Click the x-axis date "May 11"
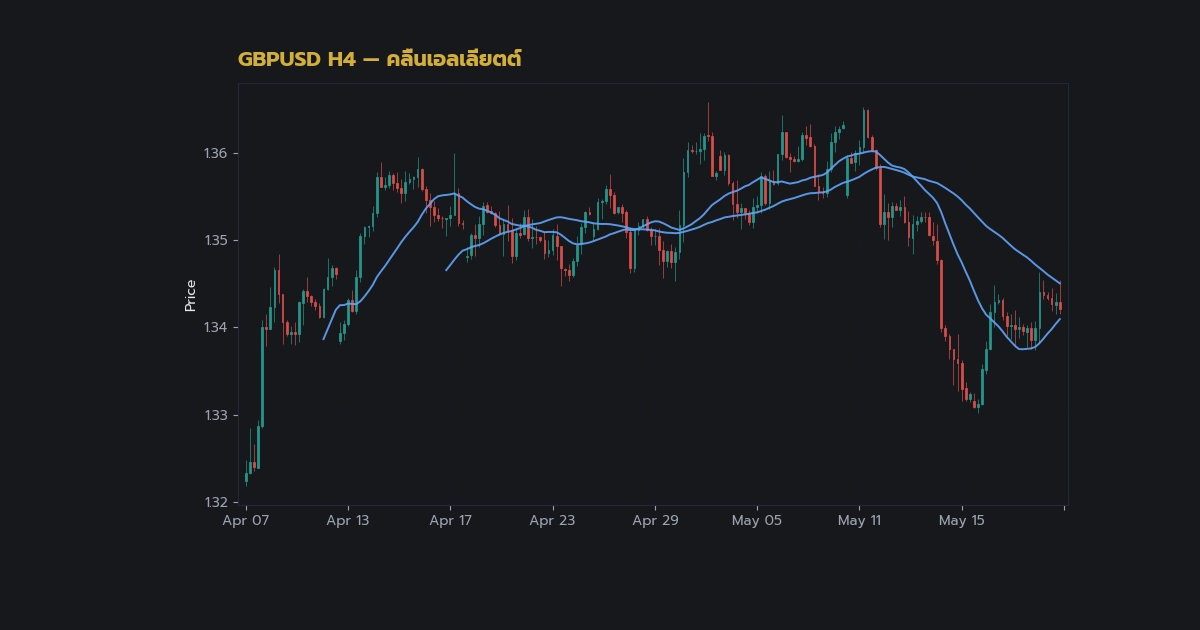1200x630 pixels. [x=860, y=521]
